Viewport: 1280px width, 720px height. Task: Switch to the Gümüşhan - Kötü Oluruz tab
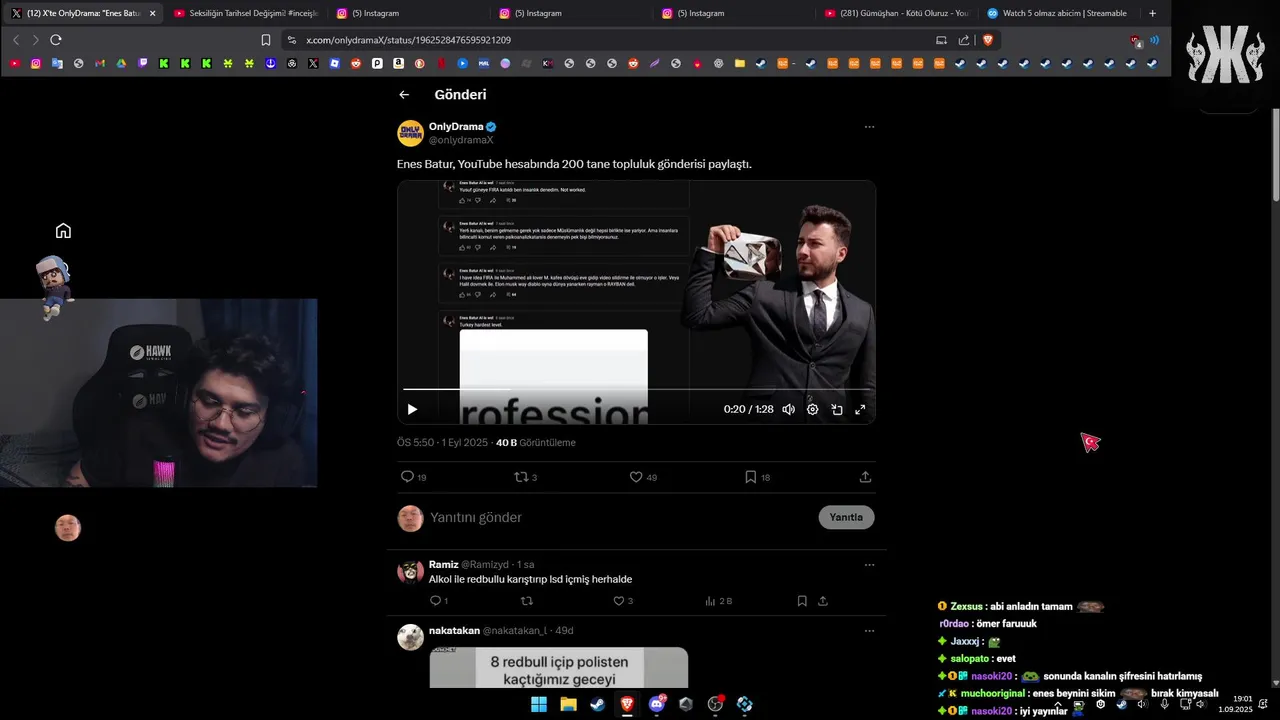click(897, 13)
